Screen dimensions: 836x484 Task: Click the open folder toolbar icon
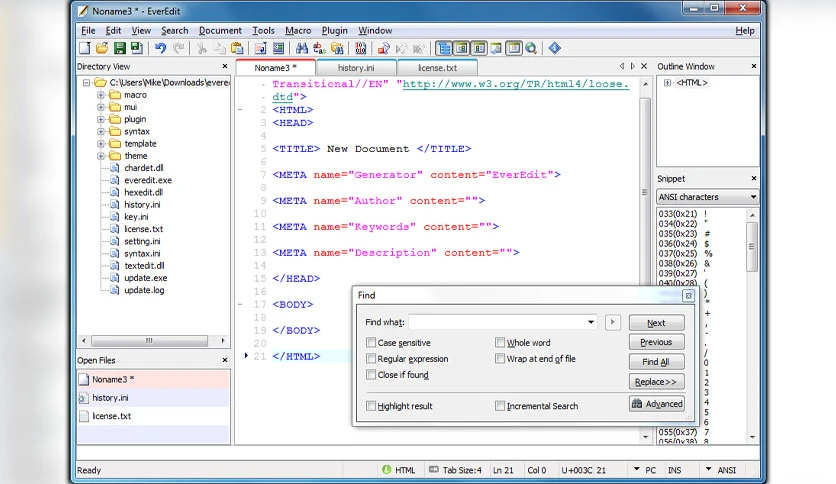click(x=102, y=48)
